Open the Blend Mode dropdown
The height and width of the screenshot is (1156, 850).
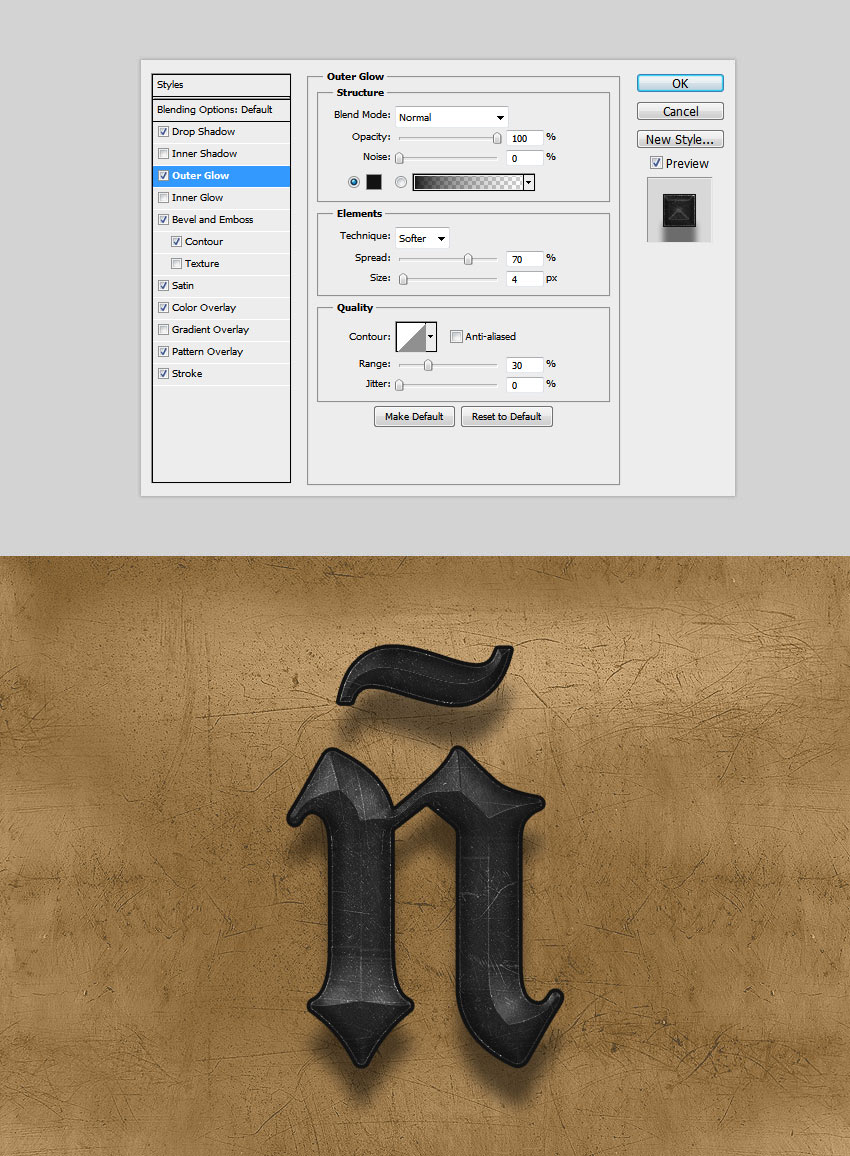(x=452, y=117)
